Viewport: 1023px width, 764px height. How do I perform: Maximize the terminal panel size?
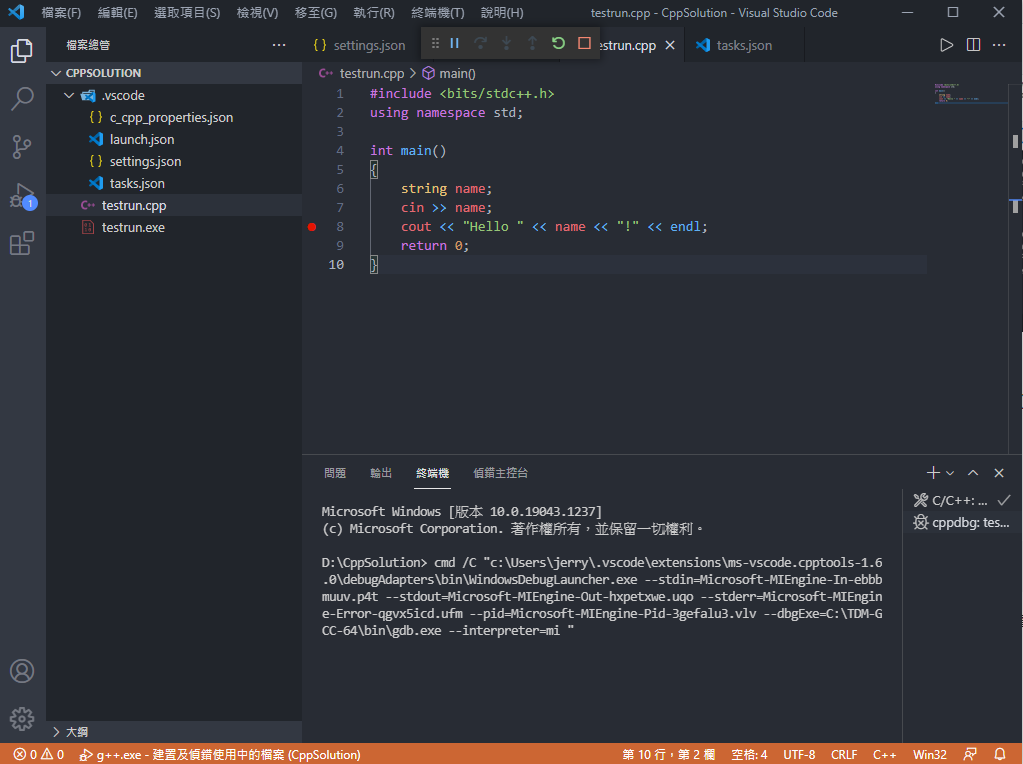click(973, 473)
